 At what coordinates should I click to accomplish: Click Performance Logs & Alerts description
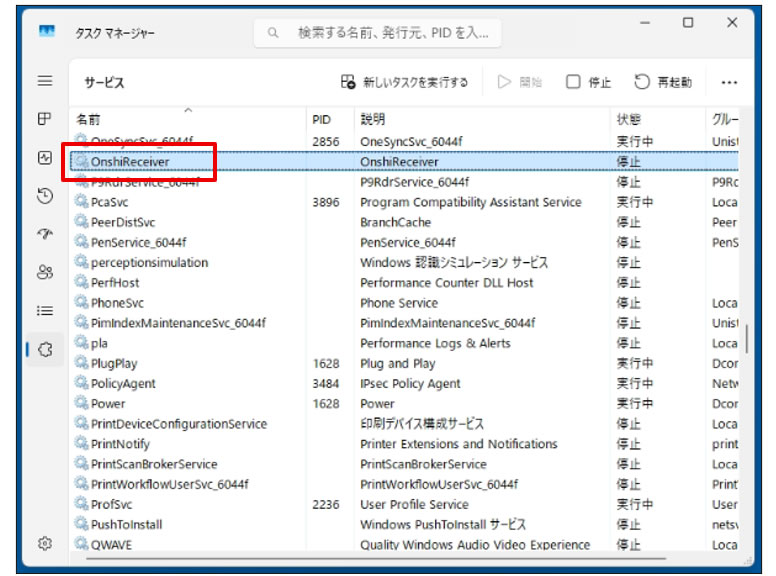(x=435, y=343)
